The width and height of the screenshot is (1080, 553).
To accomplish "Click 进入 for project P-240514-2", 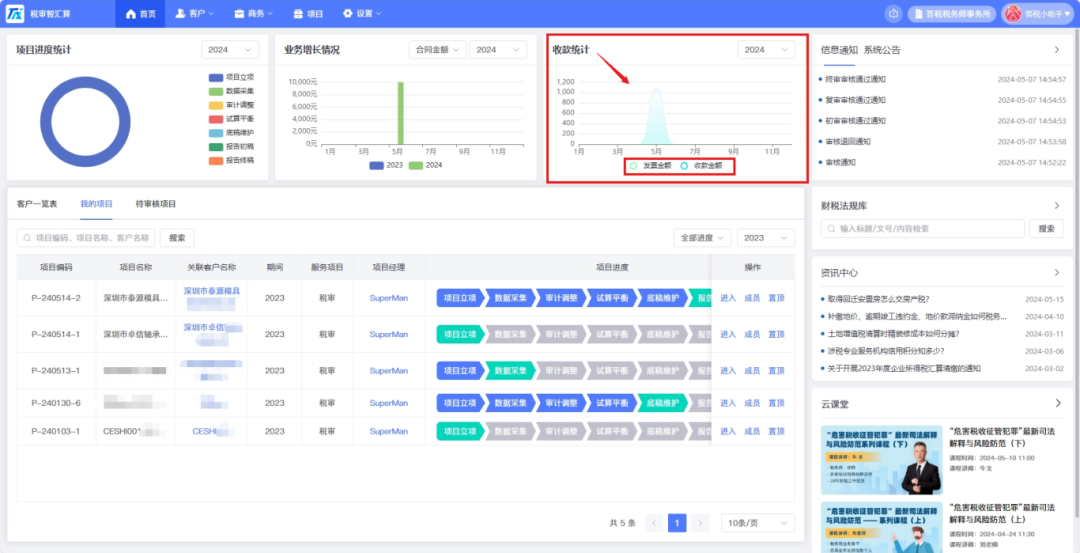I will tap(728, 298).
